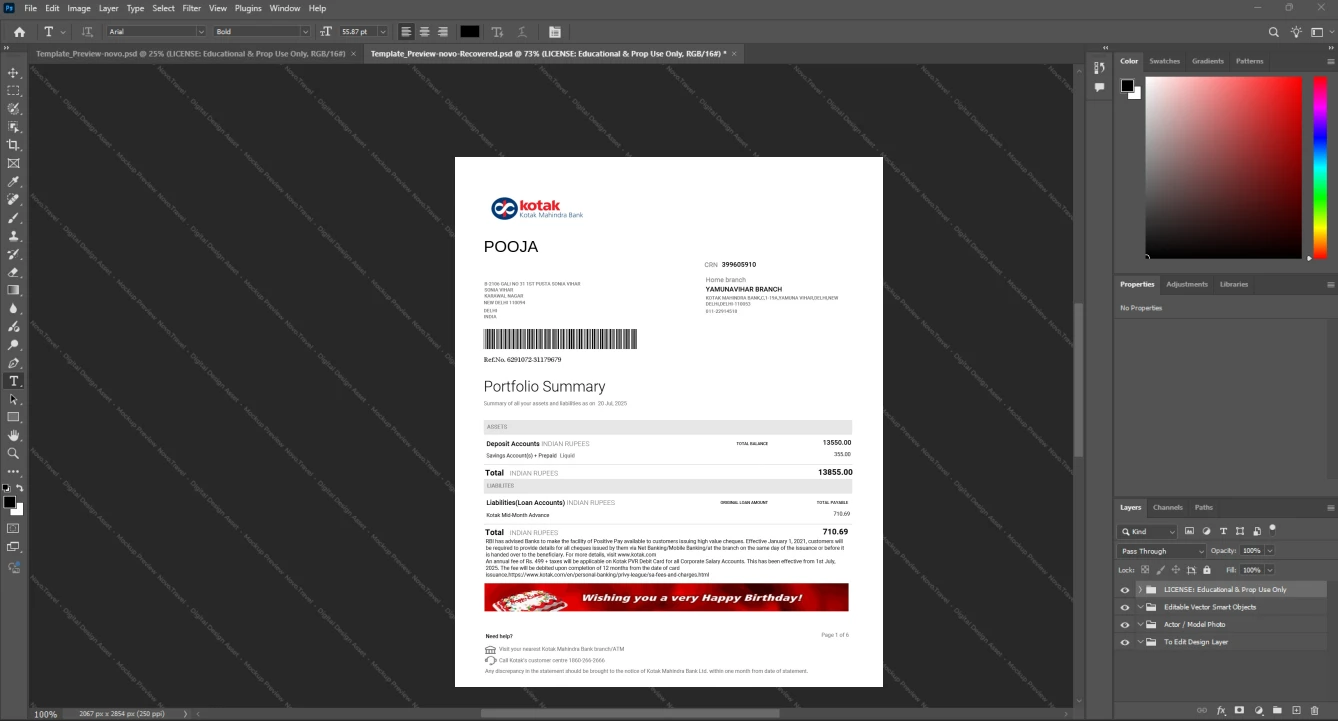Screen dimensions: 1338x721
Task: Open the Libraries tab
Action: (1234, 284)
